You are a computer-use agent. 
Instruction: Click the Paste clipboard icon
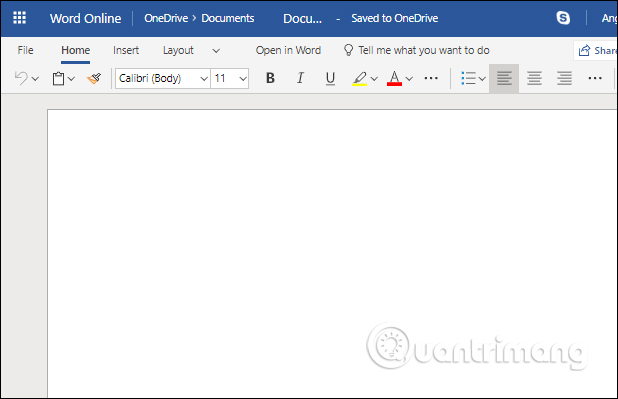coord(59,78)
